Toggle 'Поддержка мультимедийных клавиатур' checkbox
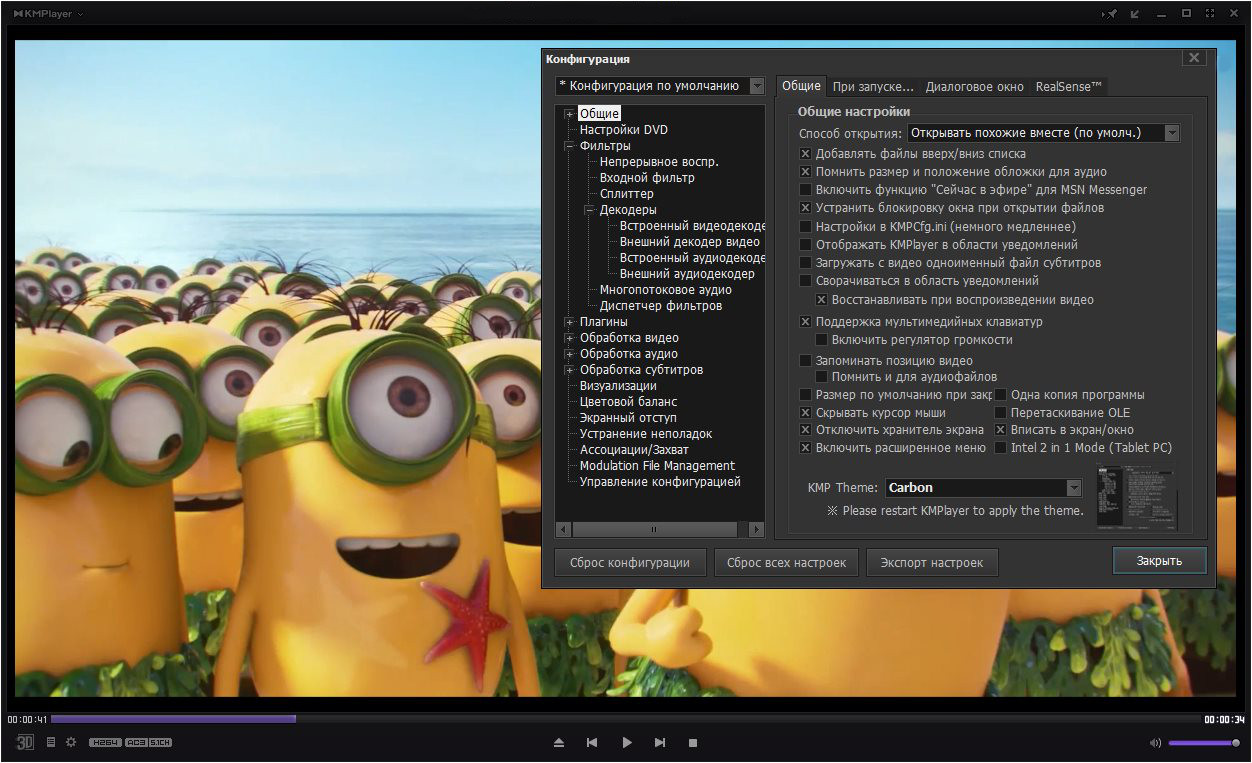Image resolution: width=1252 pixels, height=763 pixels. pyautogui.click(x=806, y=322)
